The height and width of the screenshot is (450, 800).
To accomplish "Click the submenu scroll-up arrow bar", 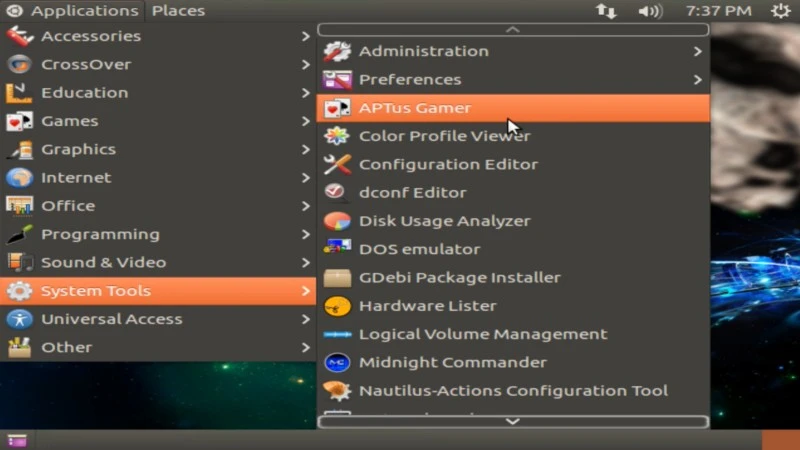I will tap(513, 30).
